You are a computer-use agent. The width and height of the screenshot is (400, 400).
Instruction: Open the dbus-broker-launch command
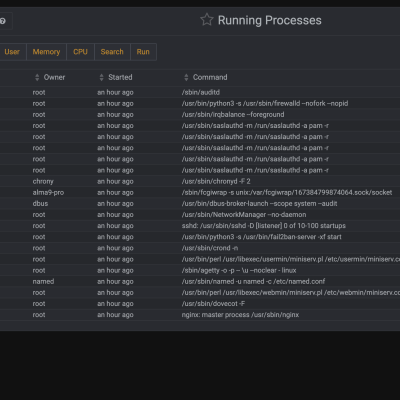[259, 204]
